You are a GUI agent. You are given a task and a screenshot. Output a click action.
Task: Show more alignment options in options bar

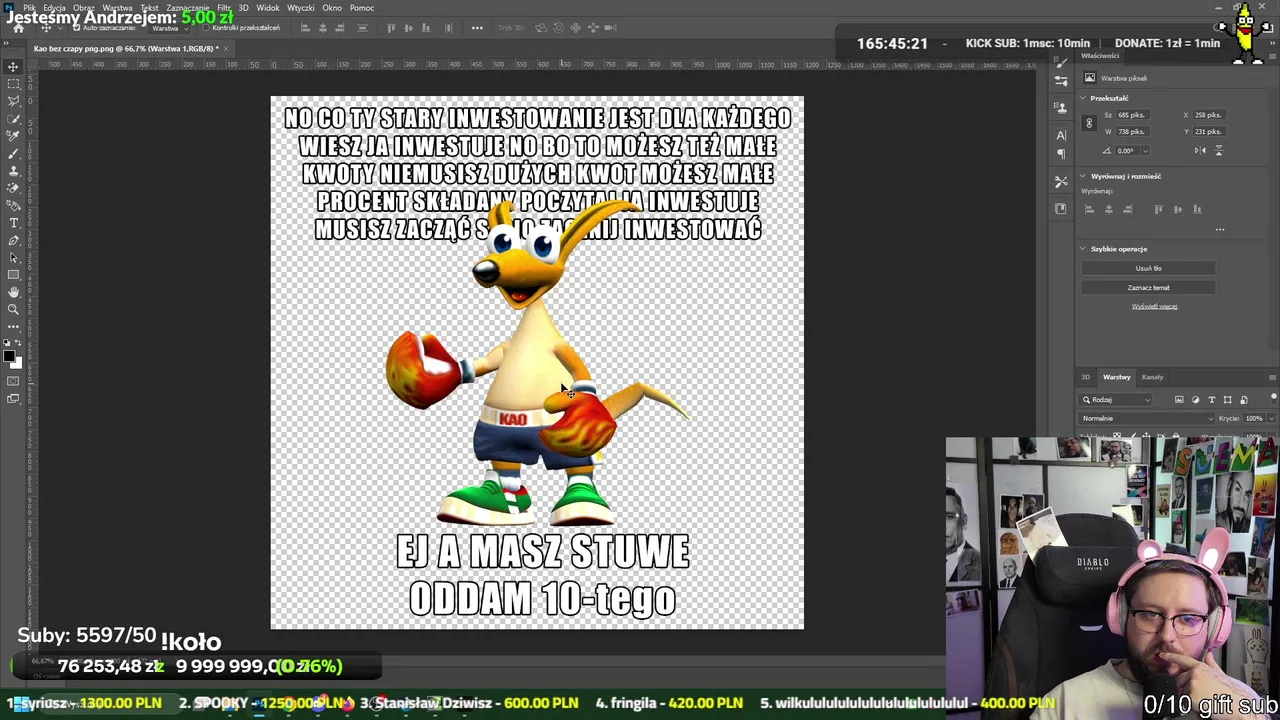(x=477, y=28)
